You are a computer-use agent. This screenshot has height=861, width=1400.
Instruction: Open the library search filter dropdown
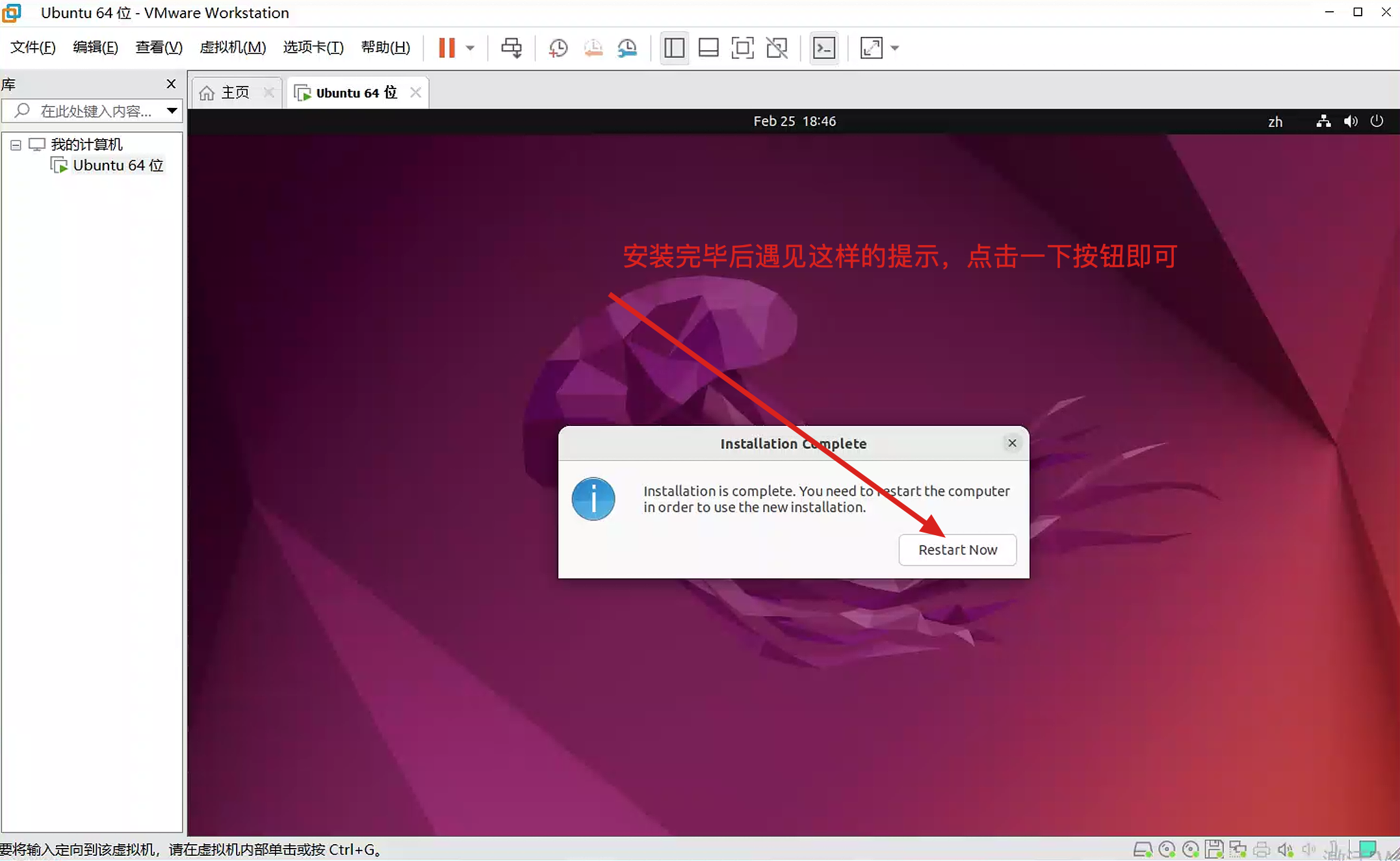tap(172, 111)
